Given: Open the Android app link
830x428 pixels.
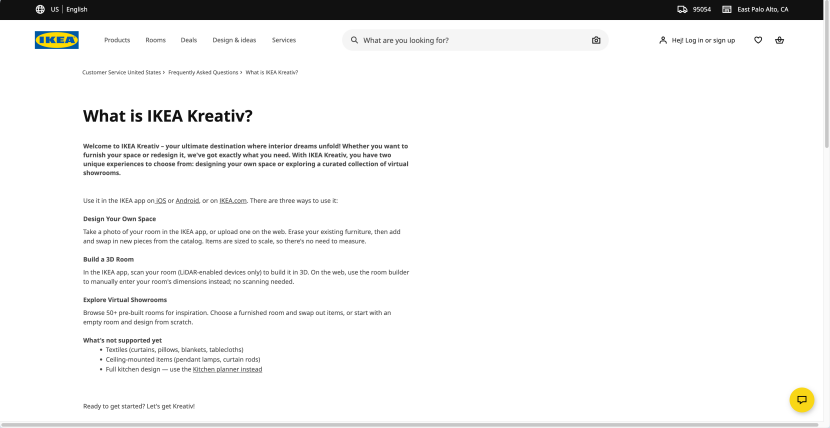Looking at the screenshot, I should pos(187,201).
